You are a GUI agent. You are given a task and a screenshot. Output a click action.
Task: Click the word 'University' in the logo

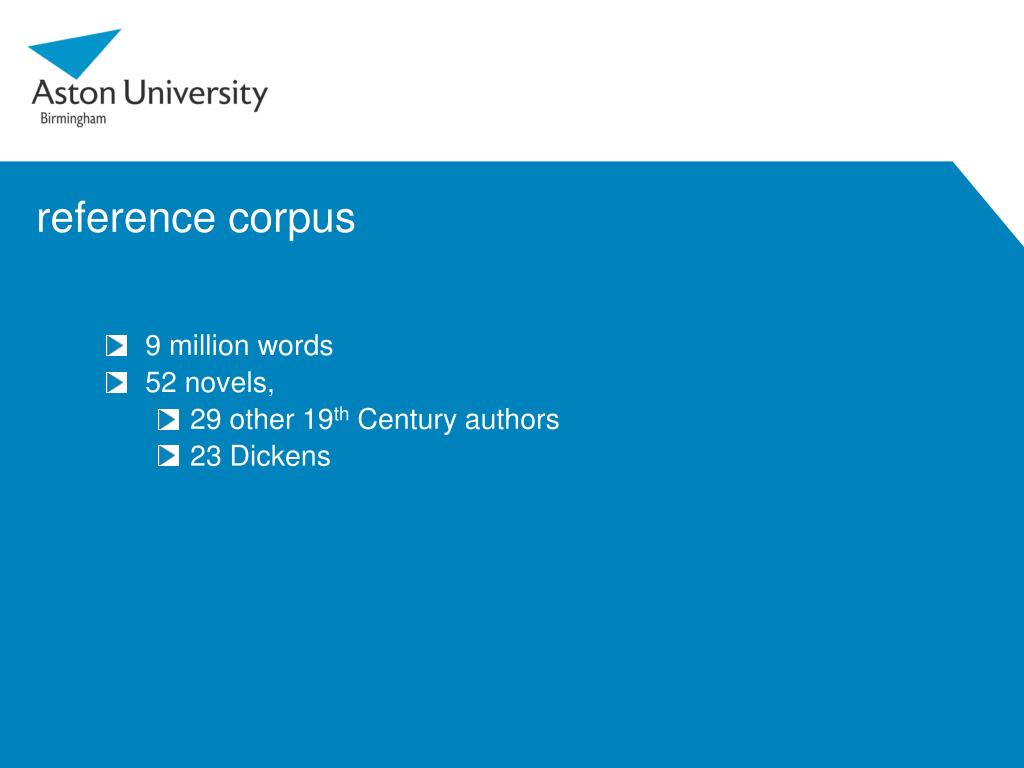(x=196, y=94)
